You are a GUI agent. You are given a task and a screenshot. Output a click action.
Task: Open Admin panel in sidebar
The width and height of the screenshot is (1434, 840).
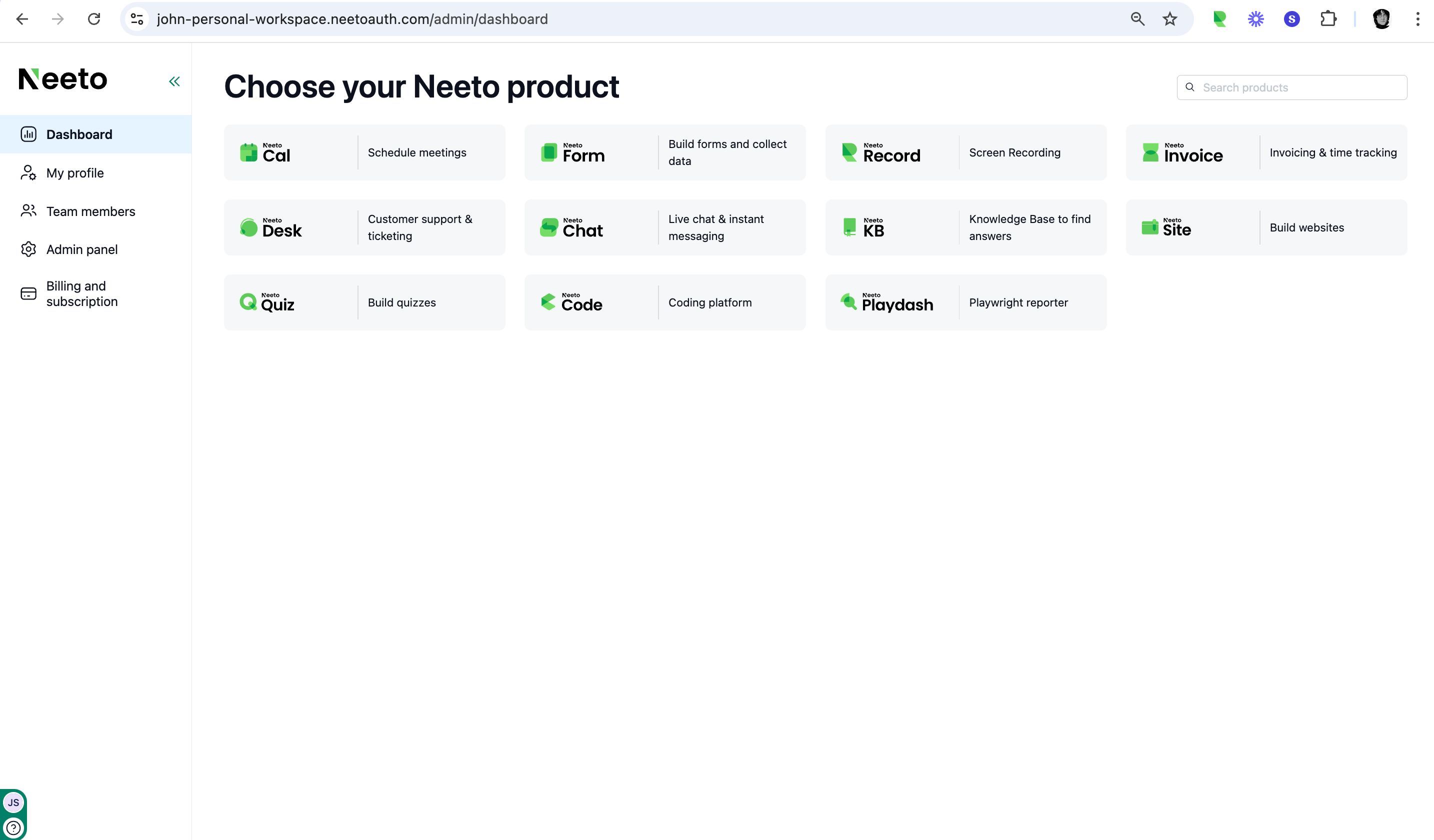95,249
